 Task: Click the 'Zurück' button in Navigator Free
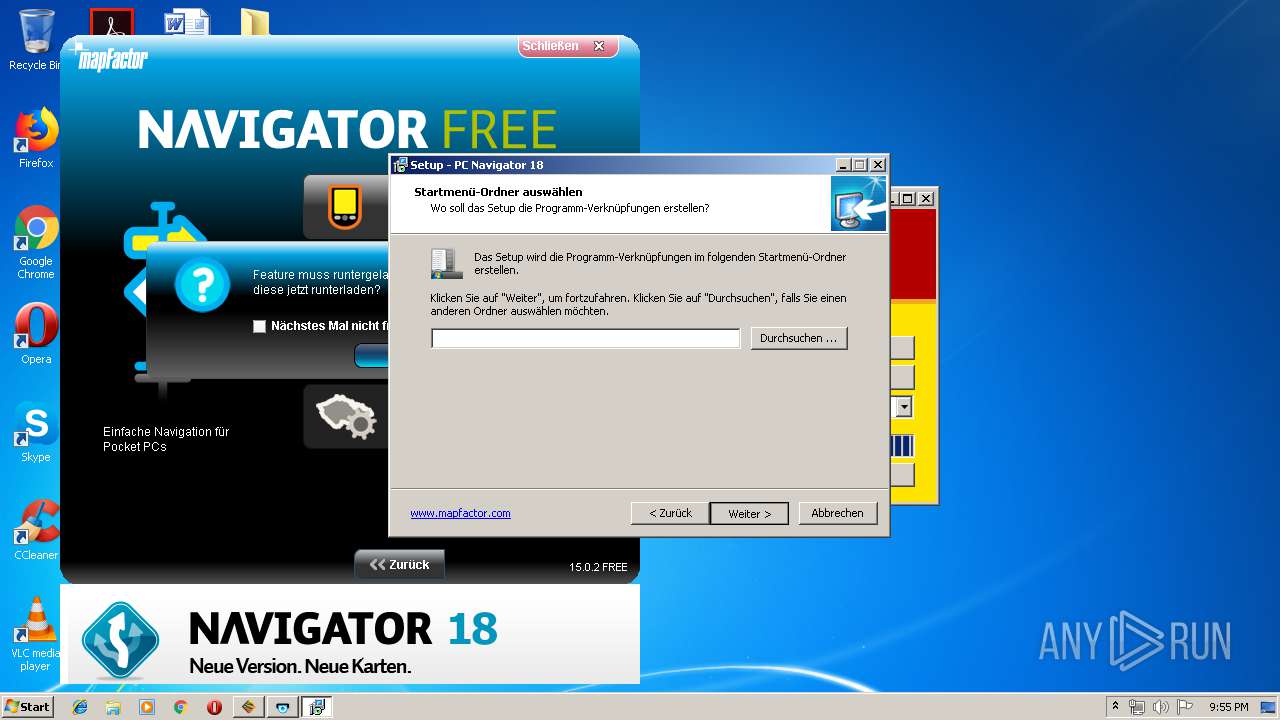tap(400, 565)
